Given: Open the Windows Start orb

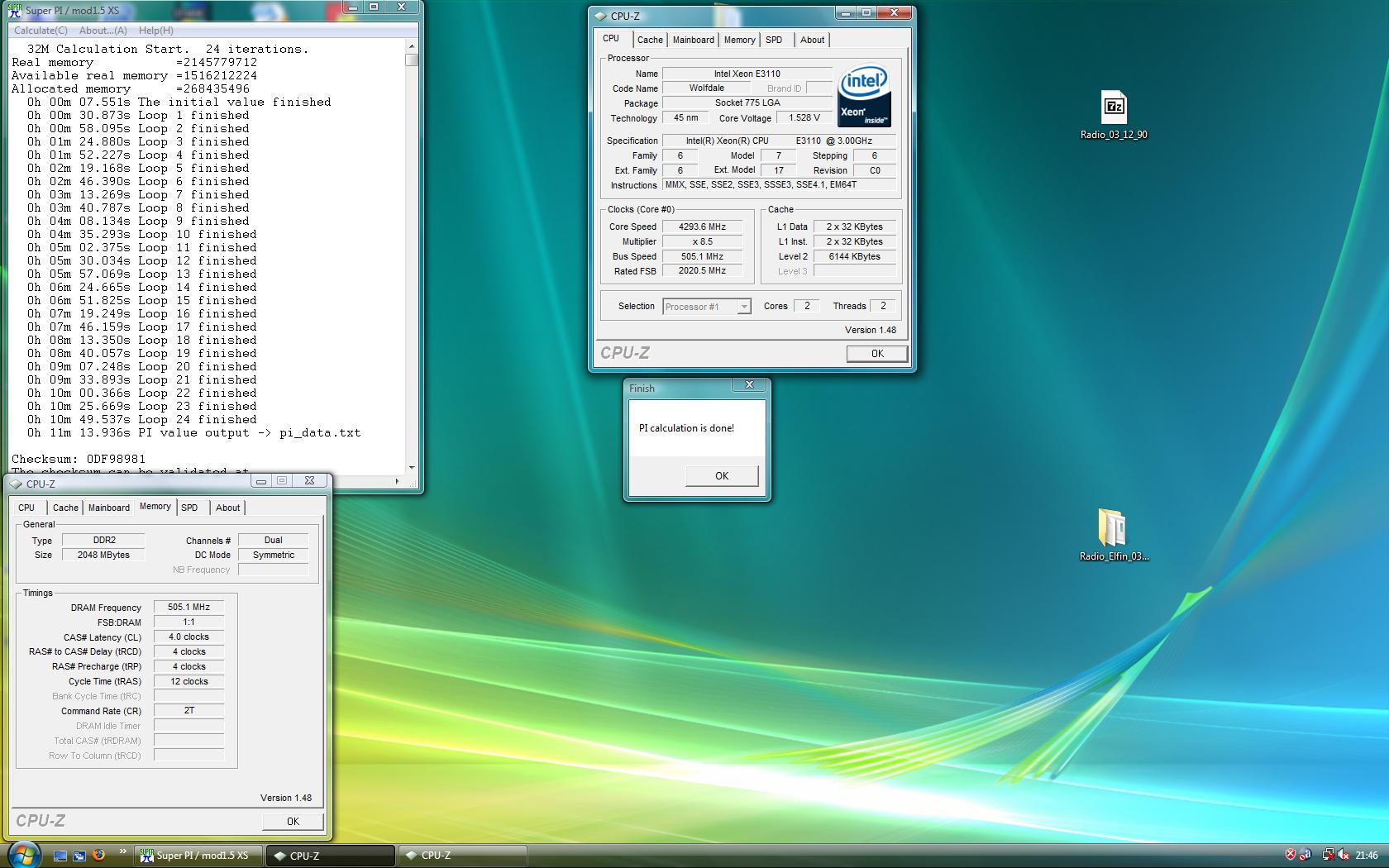Looking at the screenshot, I should [x=22, y=854].
